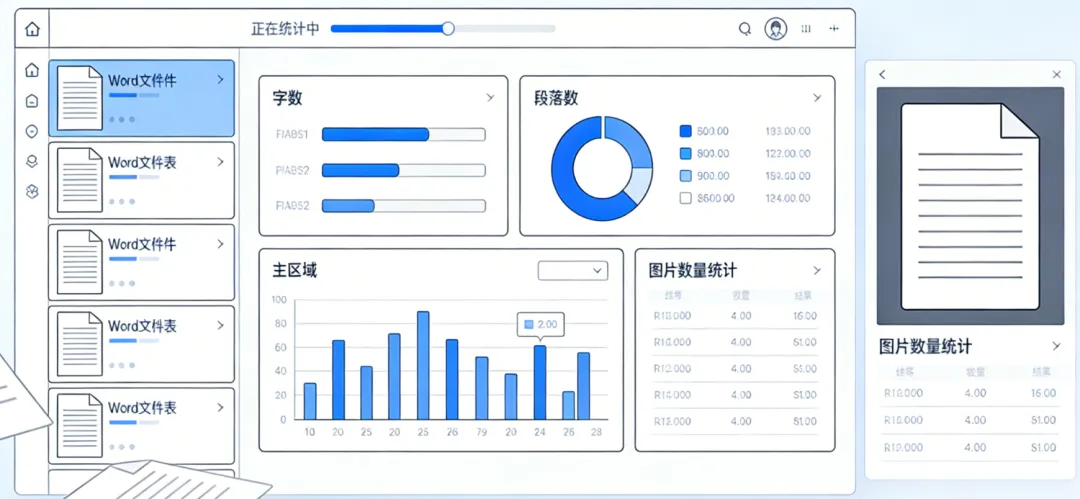Select the home icon in the left sidebar
1080x499 pixels.
point(32,70)
